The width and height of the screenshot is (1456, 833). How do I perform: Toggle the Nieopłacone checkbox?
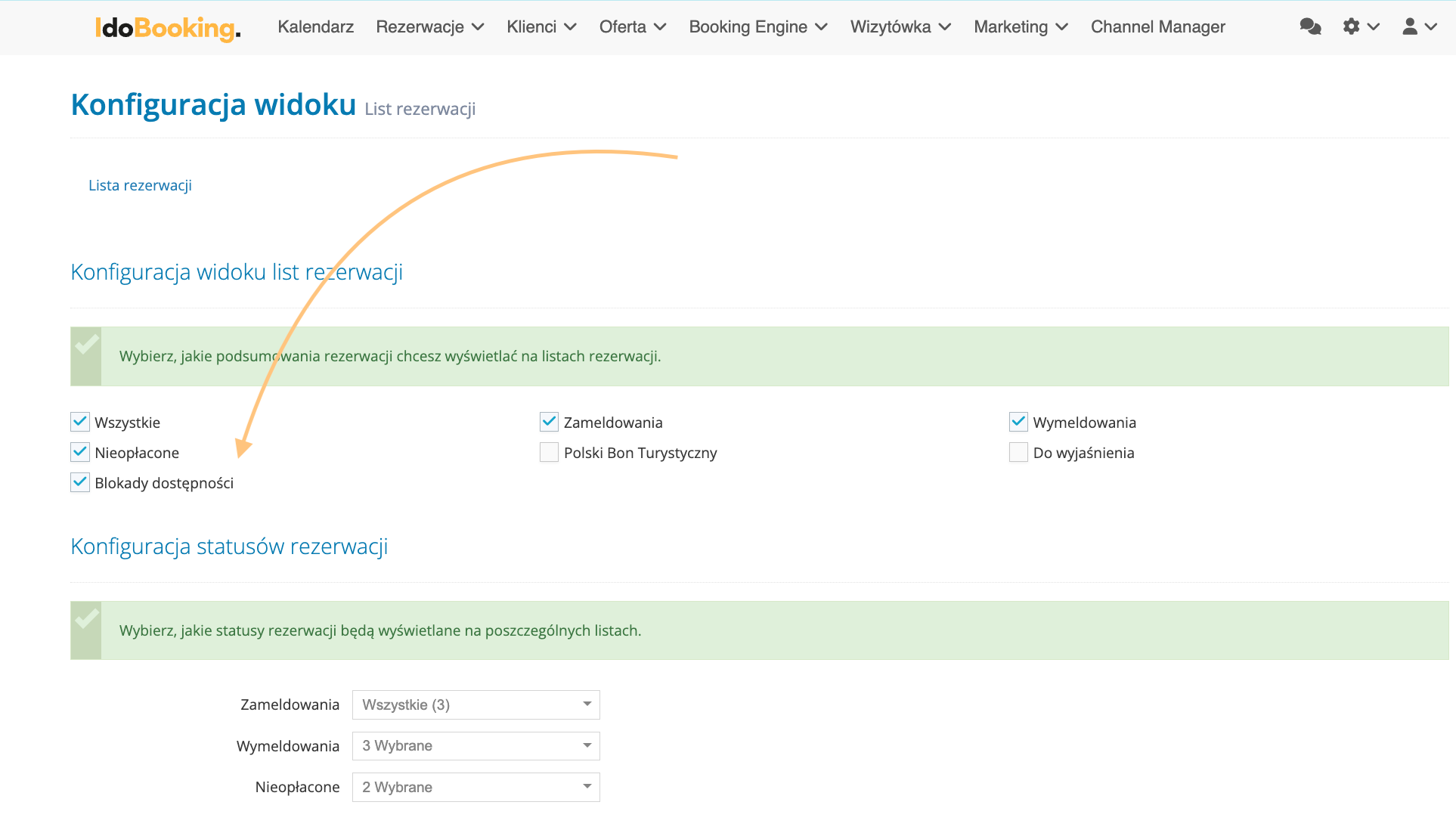80,452
